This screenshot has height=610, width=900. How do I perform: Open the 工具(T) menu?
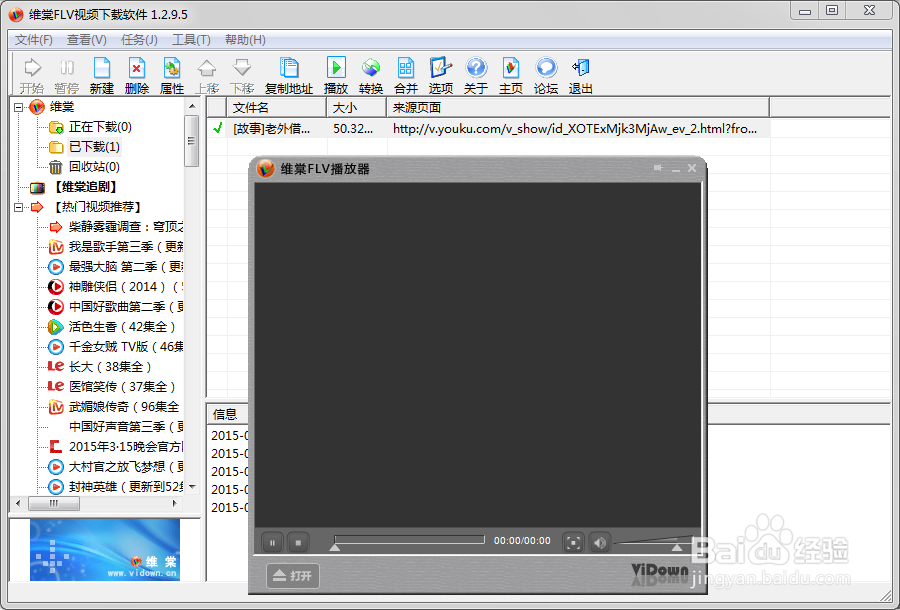pos(191,40)
